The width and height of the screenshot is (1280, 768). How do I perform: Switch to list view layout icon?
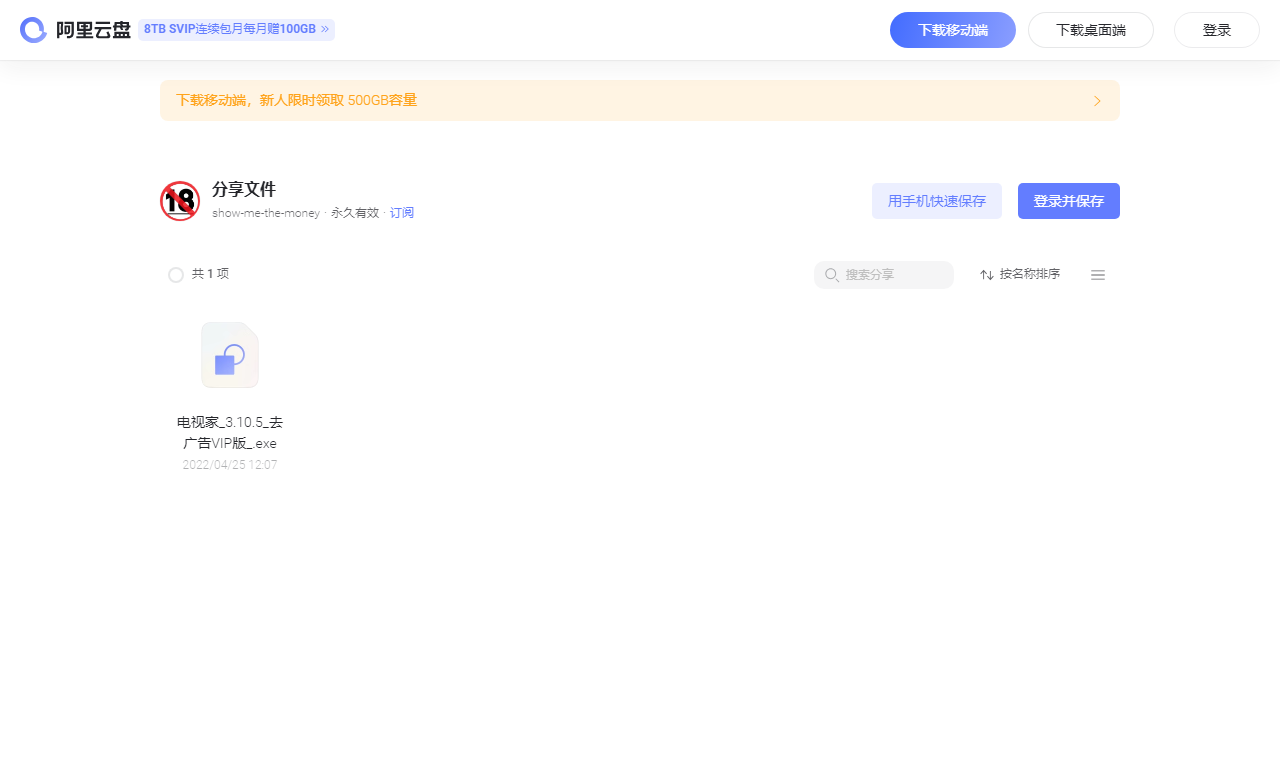[1098, 275]
